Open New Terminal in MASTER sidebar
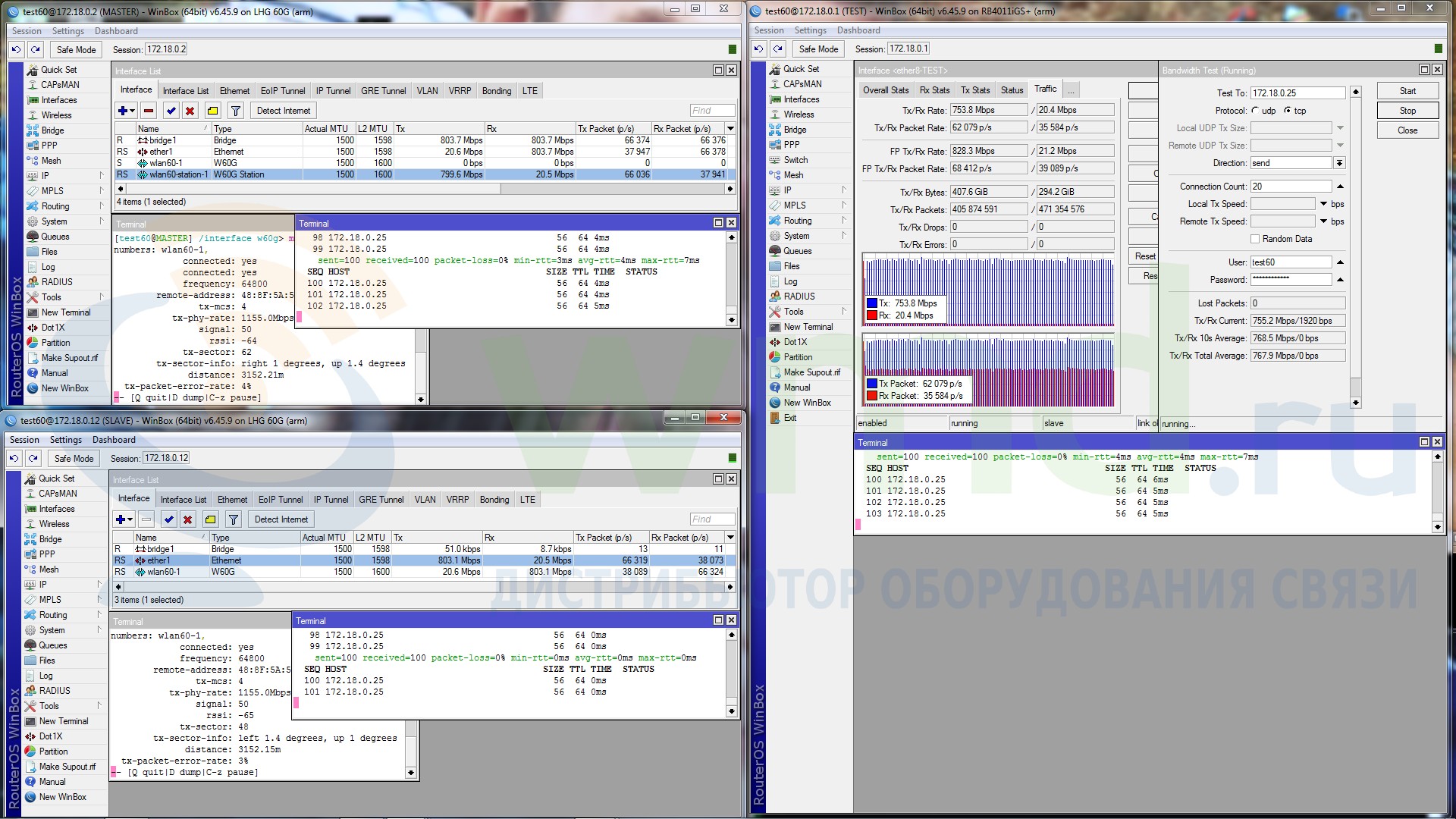The height and width of the screenshot is (819, 1456). click(65, 312)
